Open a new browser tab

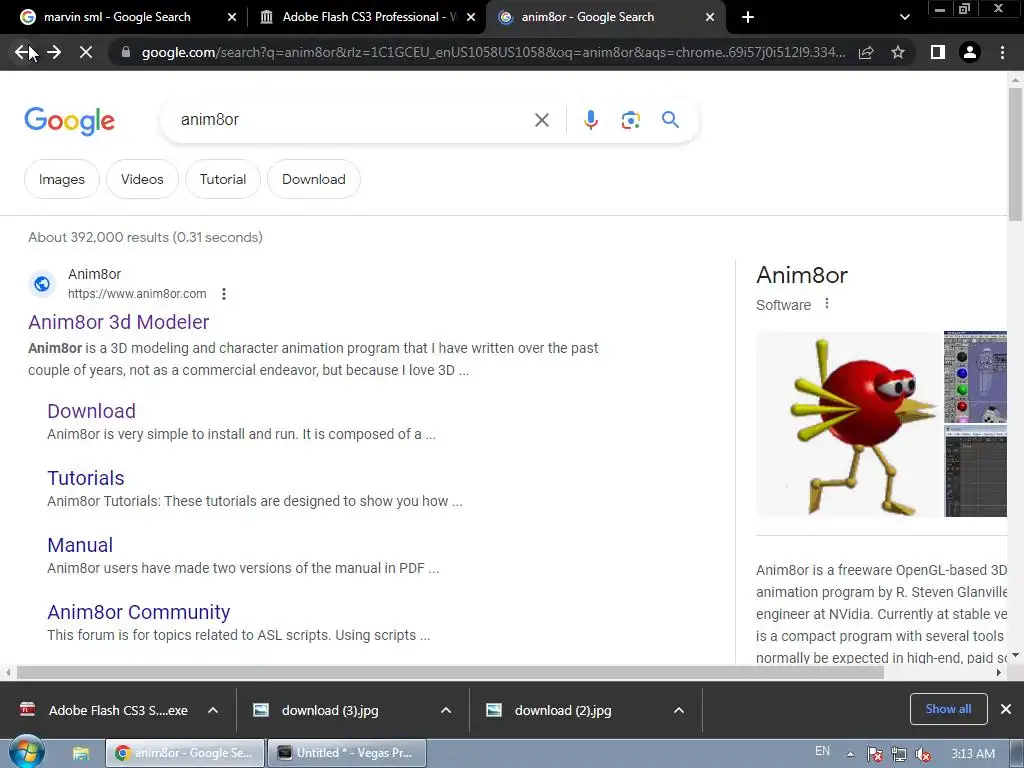click(748, 17)
